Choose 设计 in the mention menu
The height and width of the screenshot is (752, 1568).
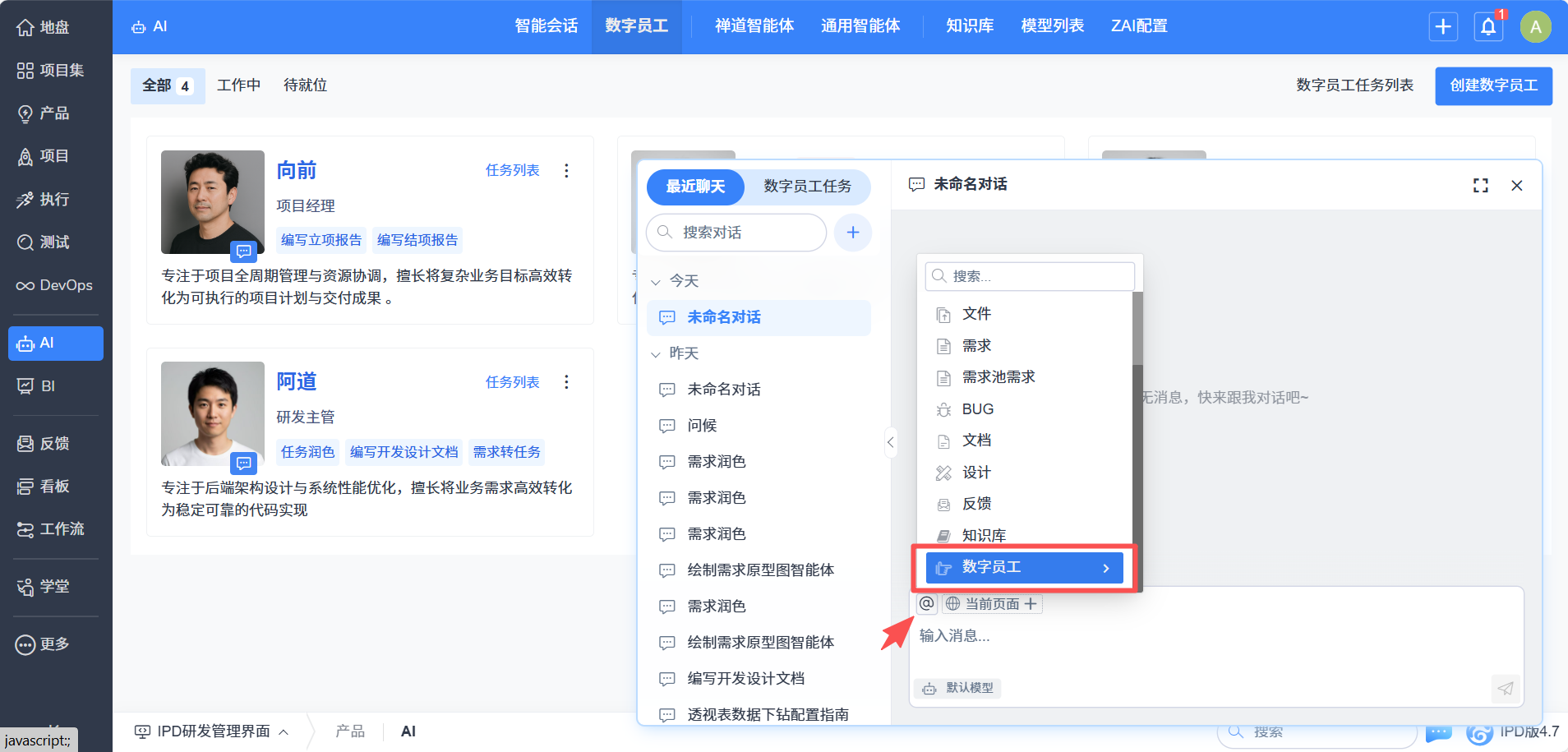point(1025,473)
